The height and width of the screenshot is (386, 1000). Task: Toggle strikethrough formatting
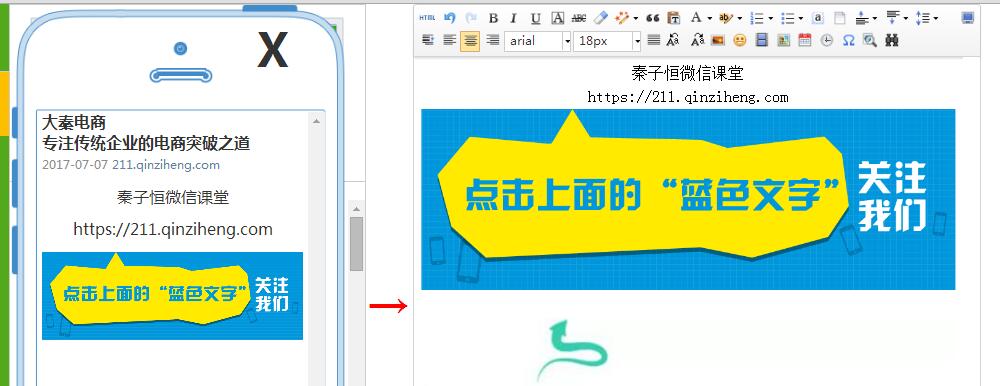(578, 18)
